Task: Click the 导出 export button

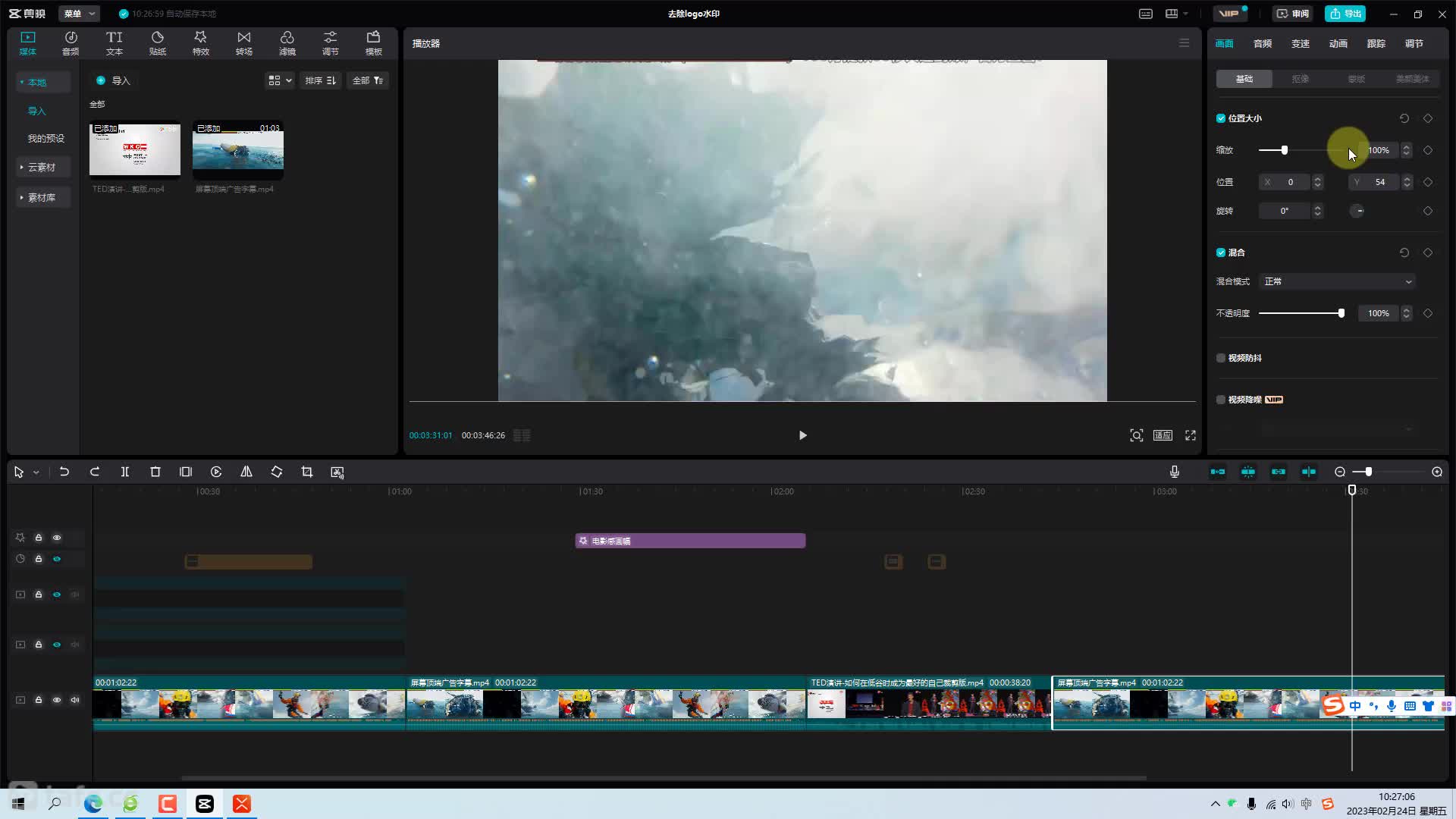Action: 1346,14
